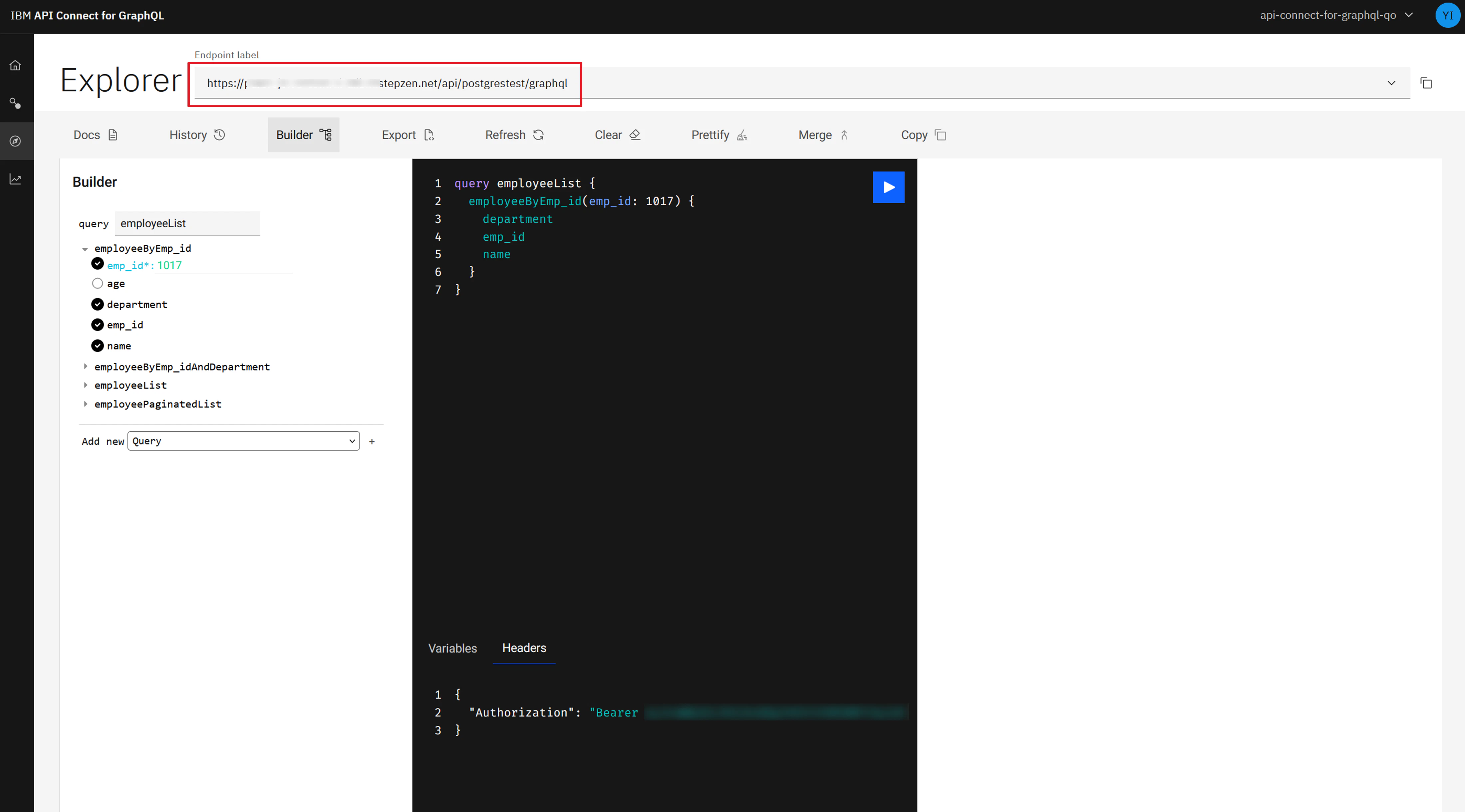Uncheck the name field
This screenshot has height=812, width=1465.
[97, 346]
